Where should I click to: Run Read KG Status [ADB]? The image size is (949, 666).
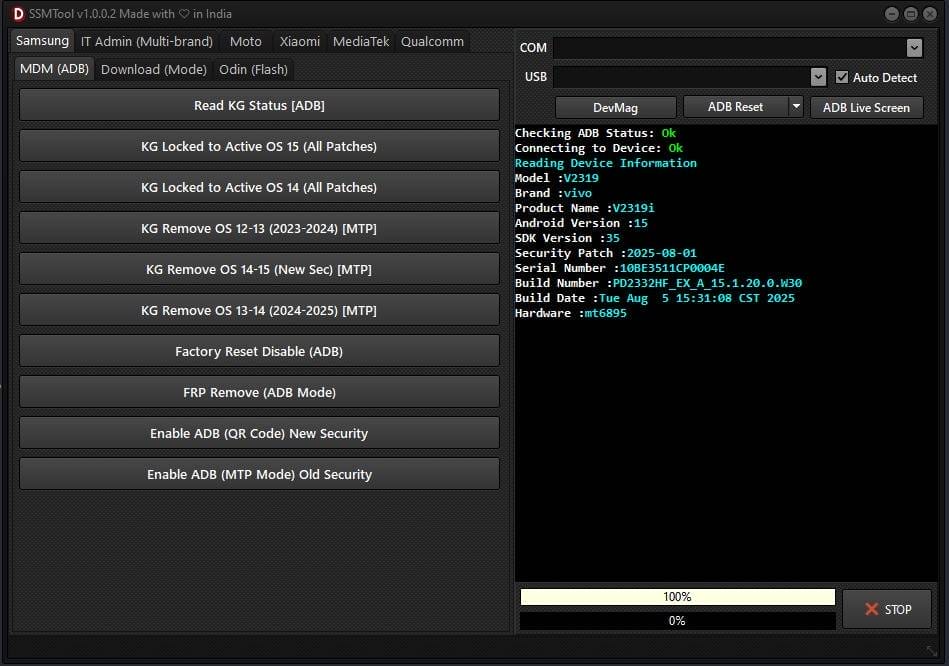click(259, 105)
